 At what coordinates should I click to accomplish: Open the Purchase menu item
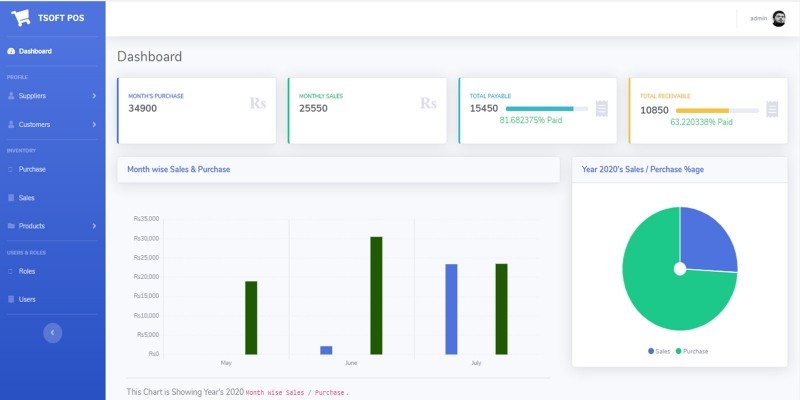(32, 169)
